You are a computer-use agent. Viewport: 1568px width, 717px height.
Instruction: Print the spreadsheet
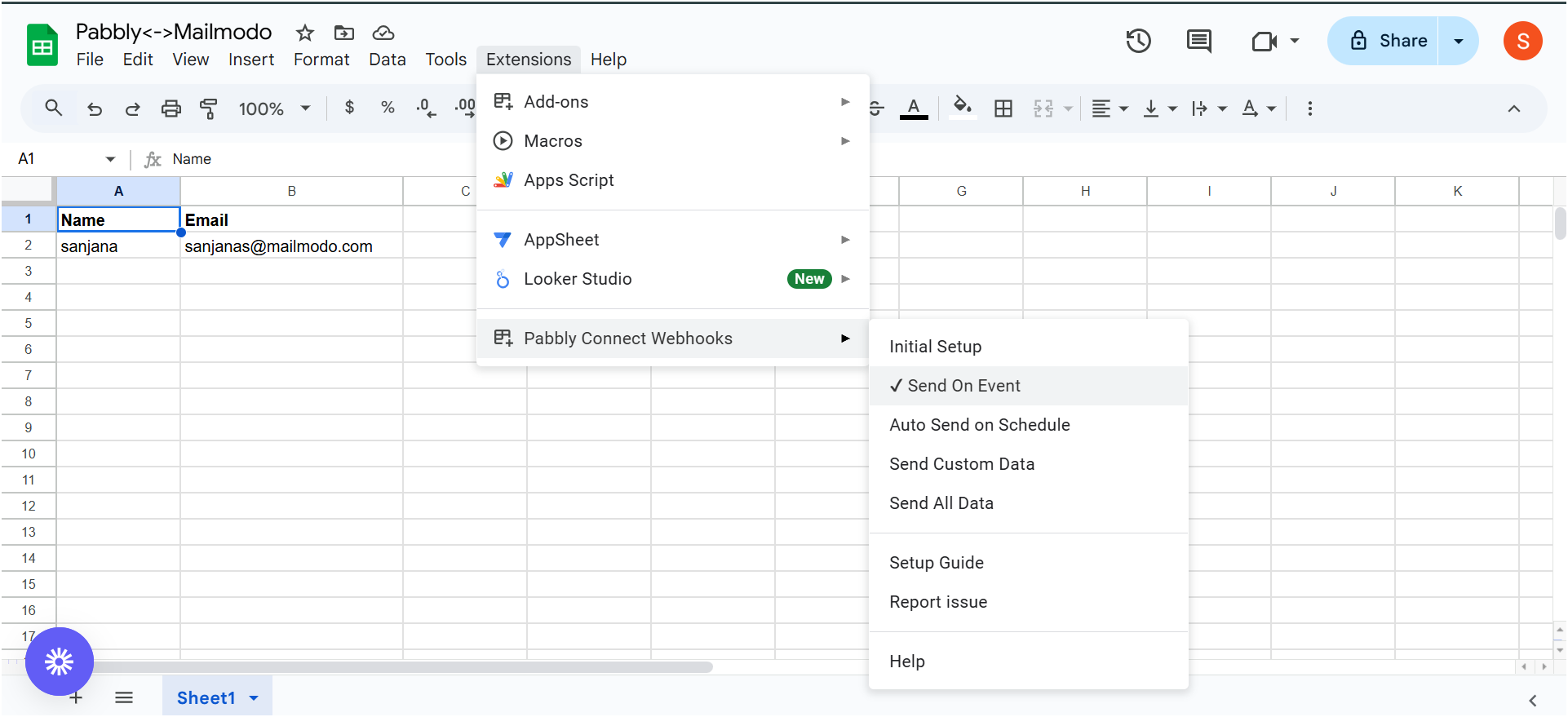[171, 108]
